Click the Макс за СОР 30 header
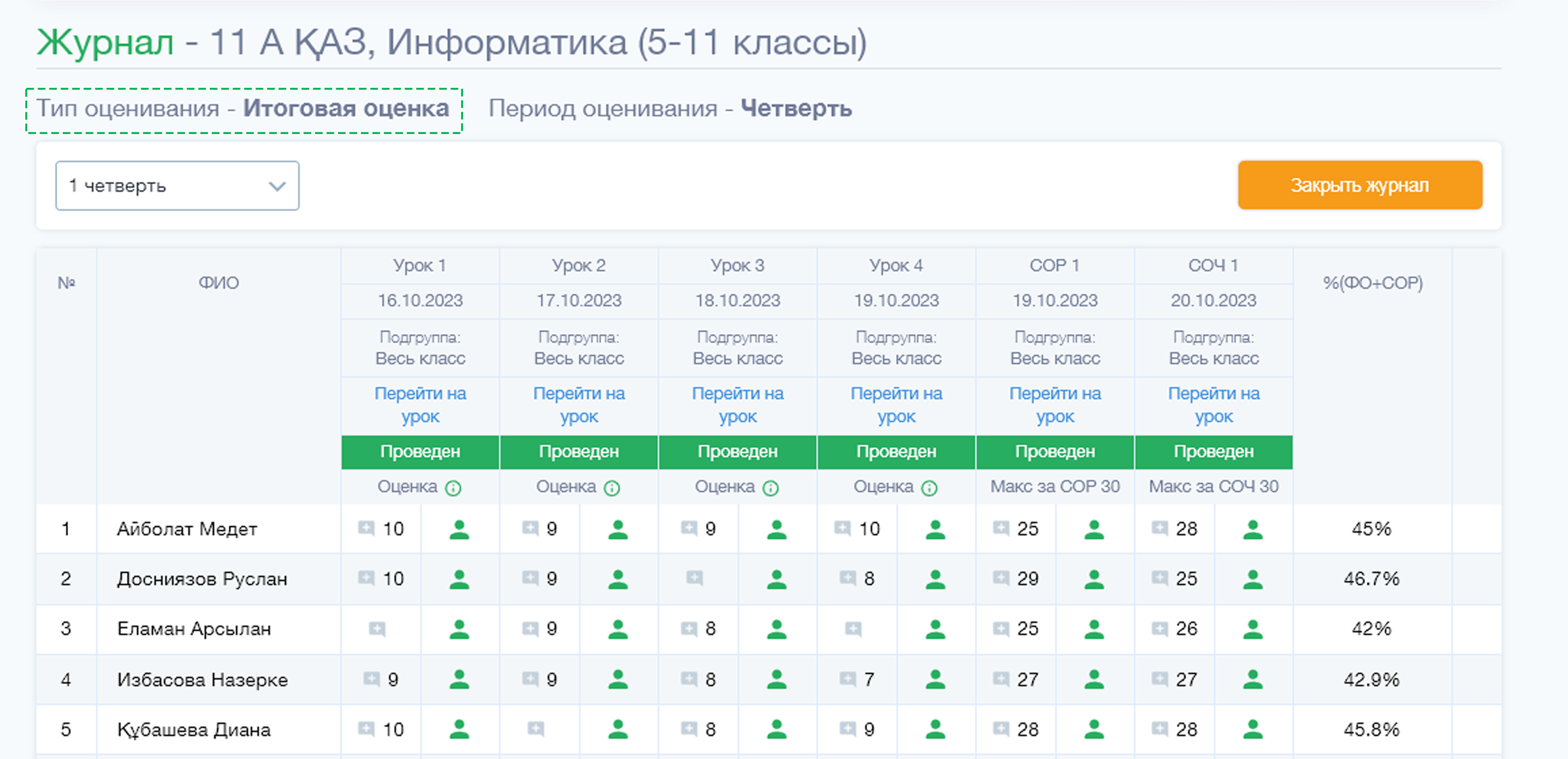The width and height of the screenshot is (1568, 759). click(1055, 487)
